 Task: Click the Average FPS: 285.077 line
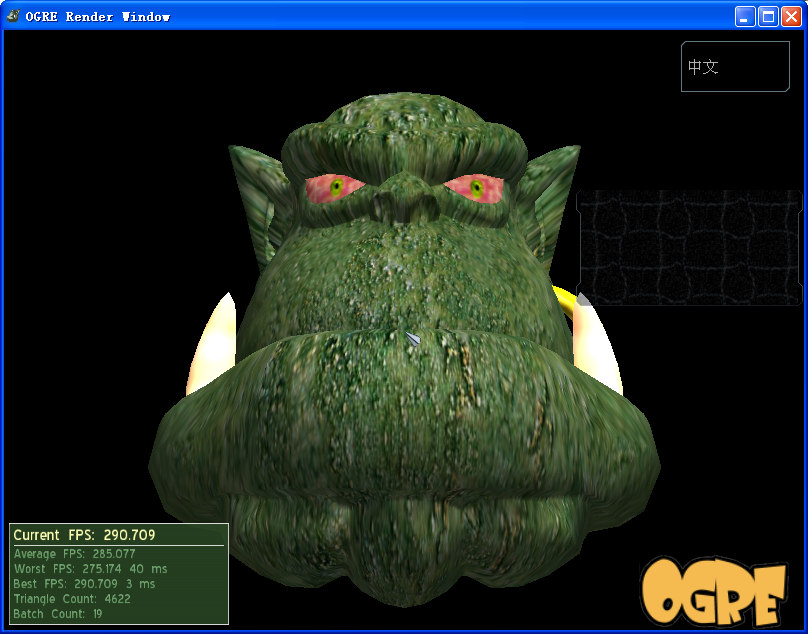75,554
